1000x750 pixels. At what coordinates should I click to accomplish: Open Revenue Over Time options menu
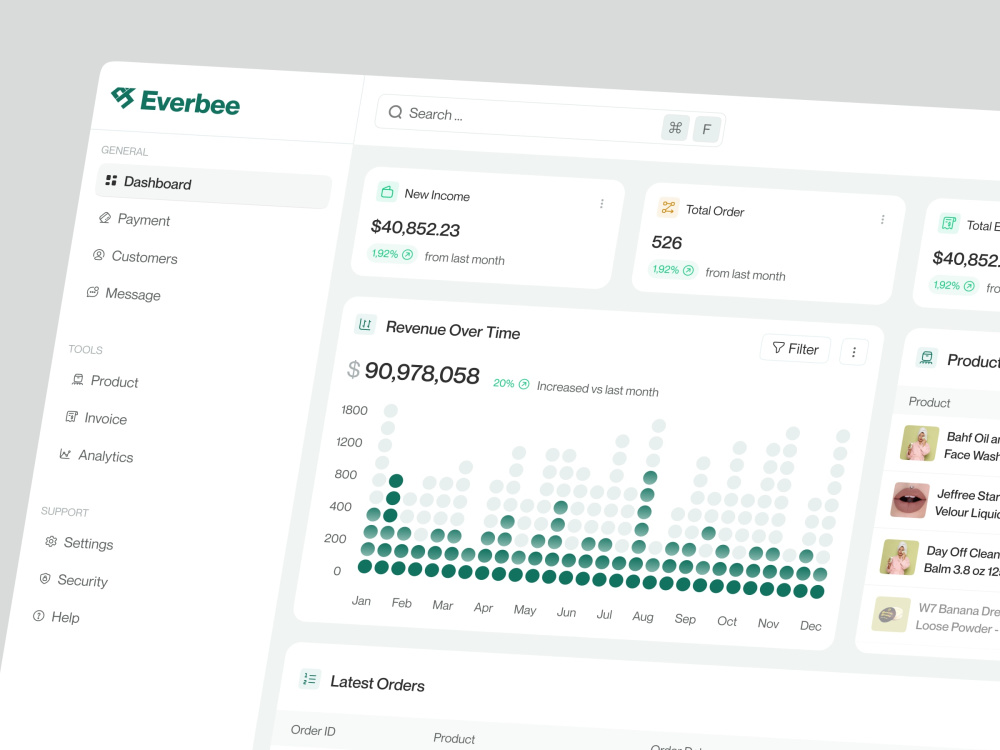coord(854,352)
